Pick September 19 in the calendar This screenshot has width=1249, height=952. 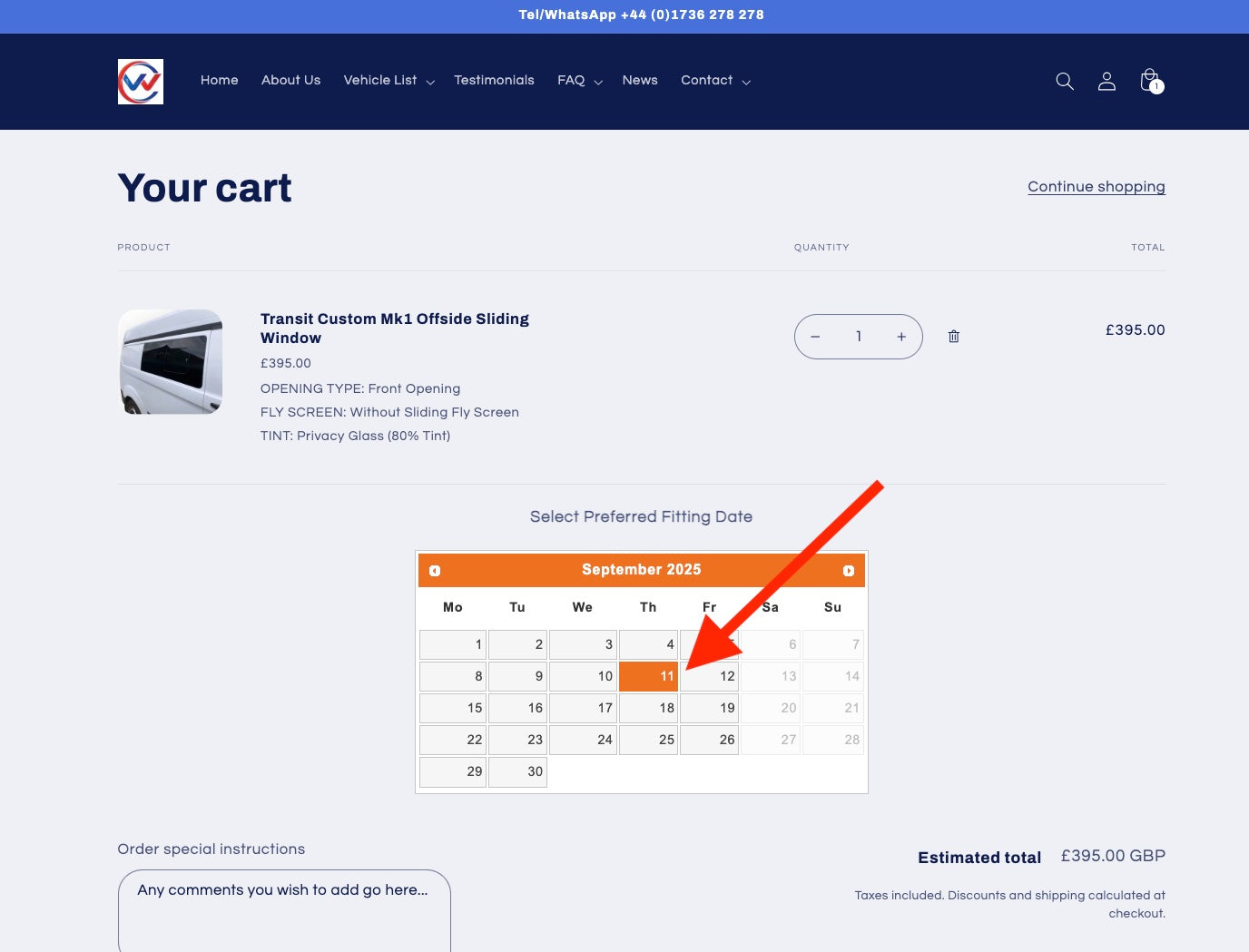[710, 708]
